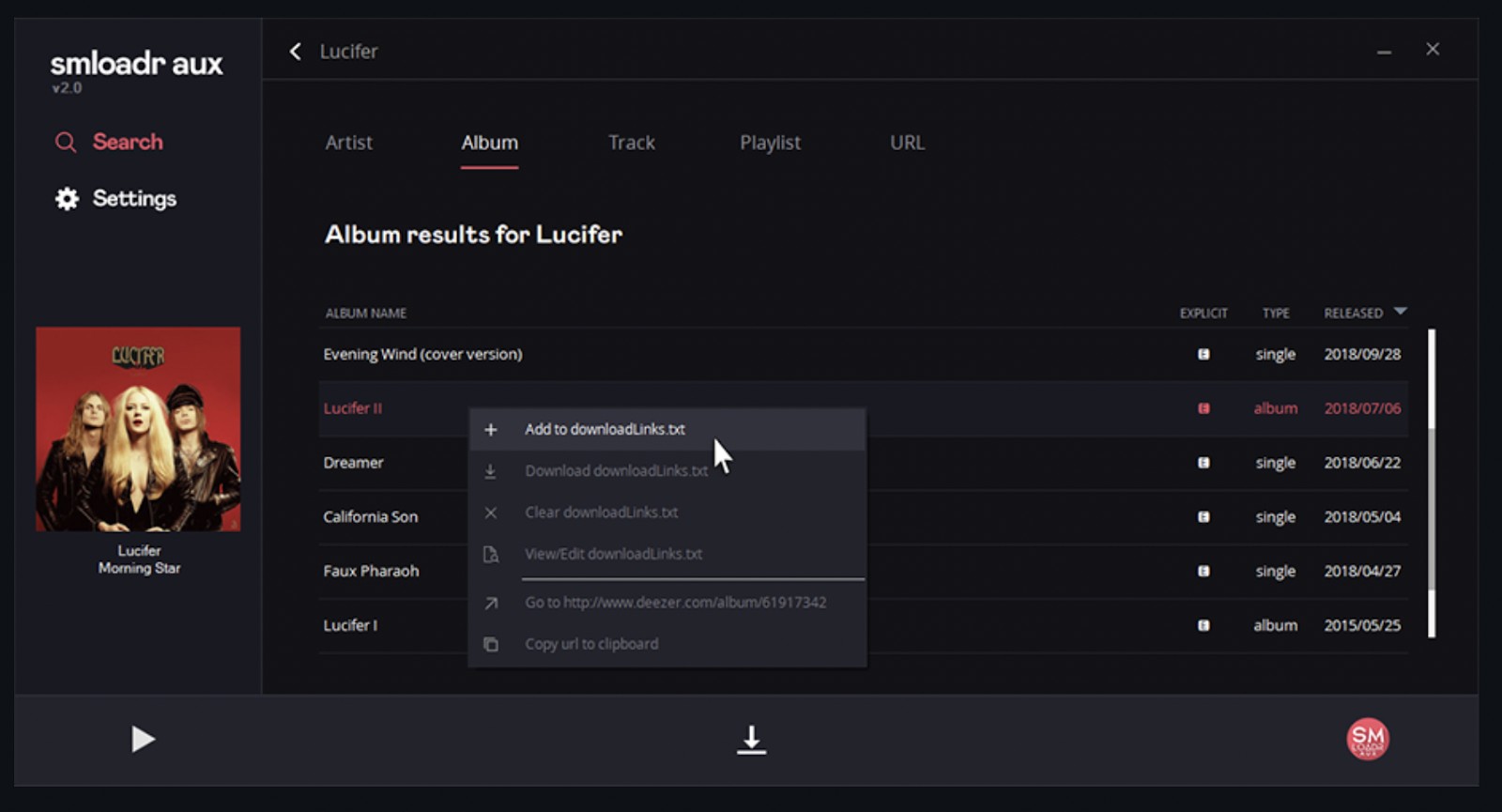Screen dimensions: 1502x812
Task: Click the EXPLICIT column header
Action: tap(1203, 313)
